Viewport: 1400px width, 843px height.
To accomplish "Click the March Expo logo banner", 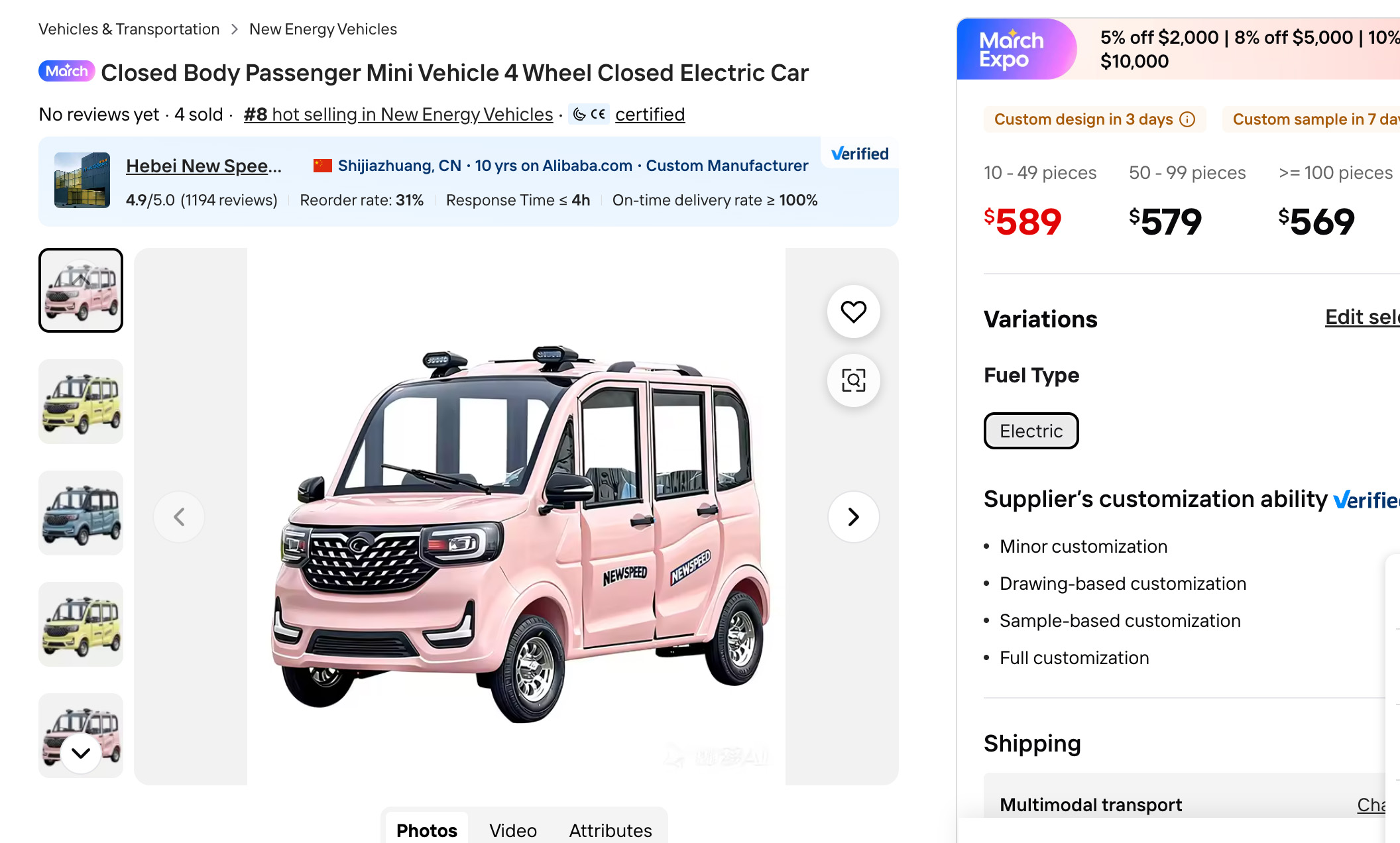I will tap(1012, 50).
